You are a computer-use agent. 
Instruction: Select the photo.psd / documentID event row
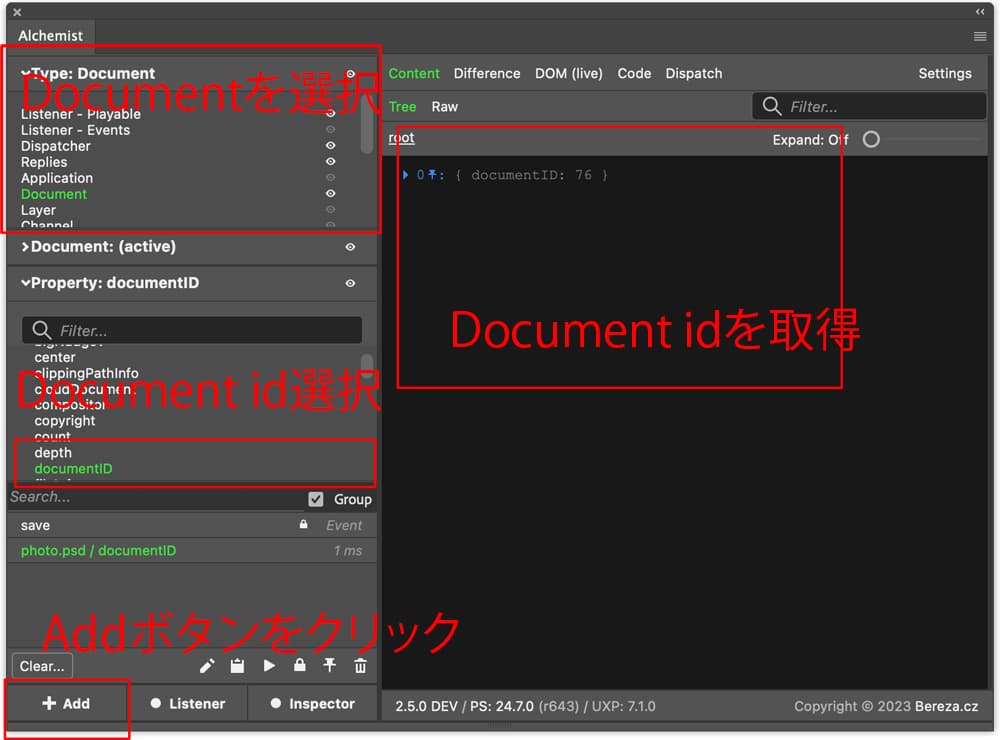(100, 550)
